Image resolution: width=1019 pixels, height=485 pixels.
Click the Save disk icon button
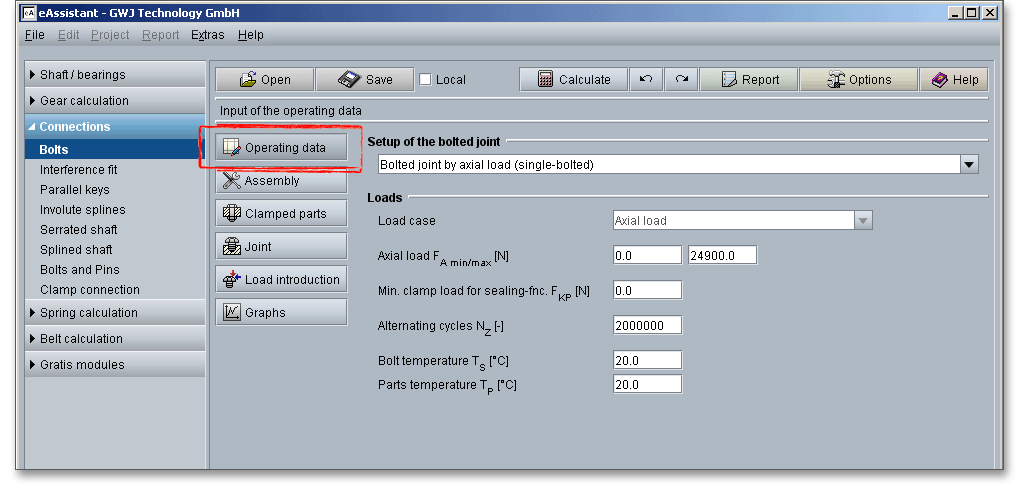coord(365,80)
